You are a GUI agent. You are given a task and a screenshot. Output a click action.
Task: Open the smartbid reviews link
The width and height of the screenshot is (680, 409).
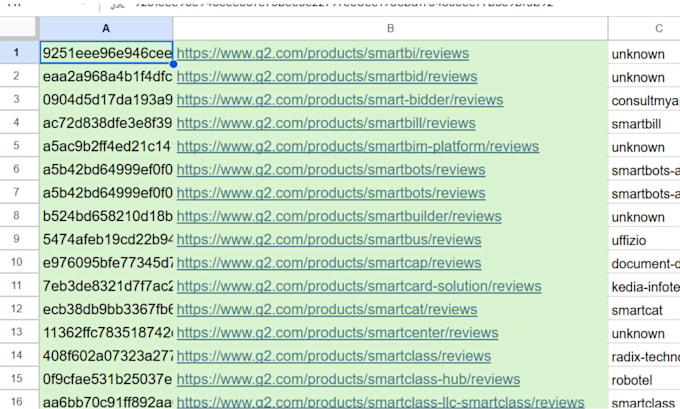point(327,77)
